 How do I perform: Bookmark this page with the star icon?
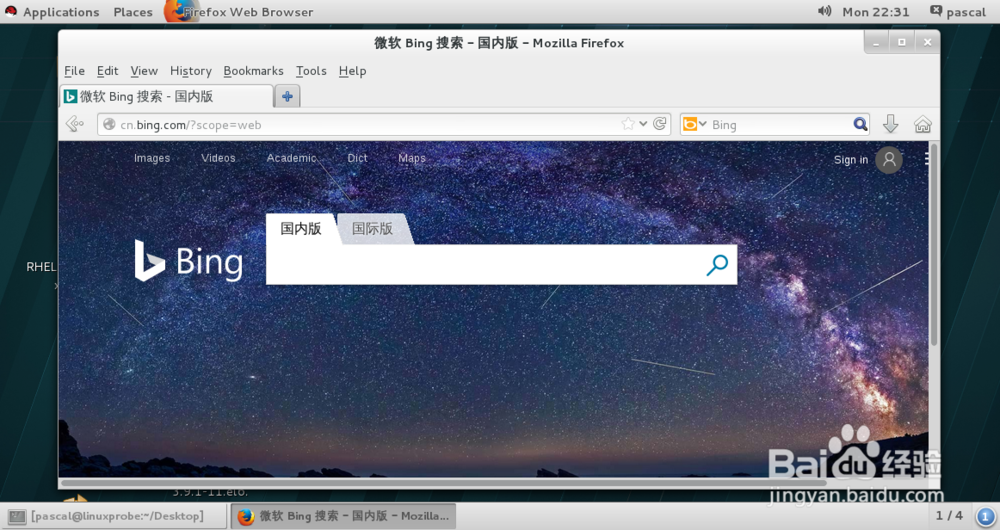tap(628, 124)
